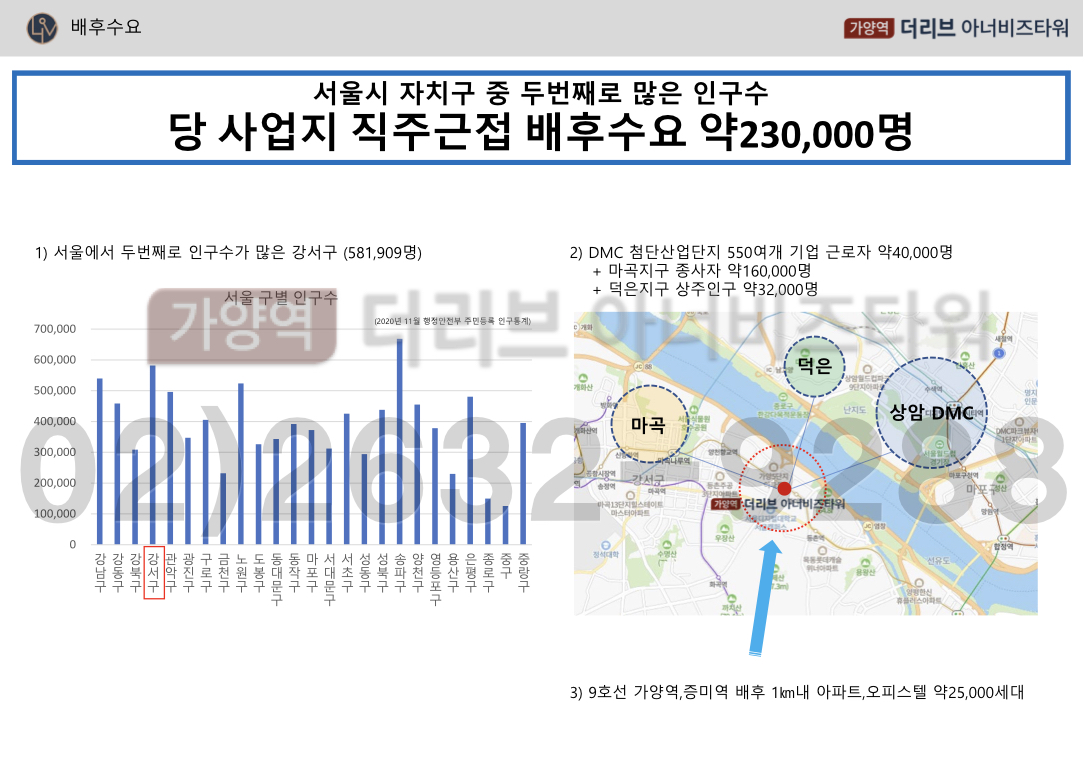Click the 송파구 x-axis label
The image size is (1085, 767).
coord(400,572)
